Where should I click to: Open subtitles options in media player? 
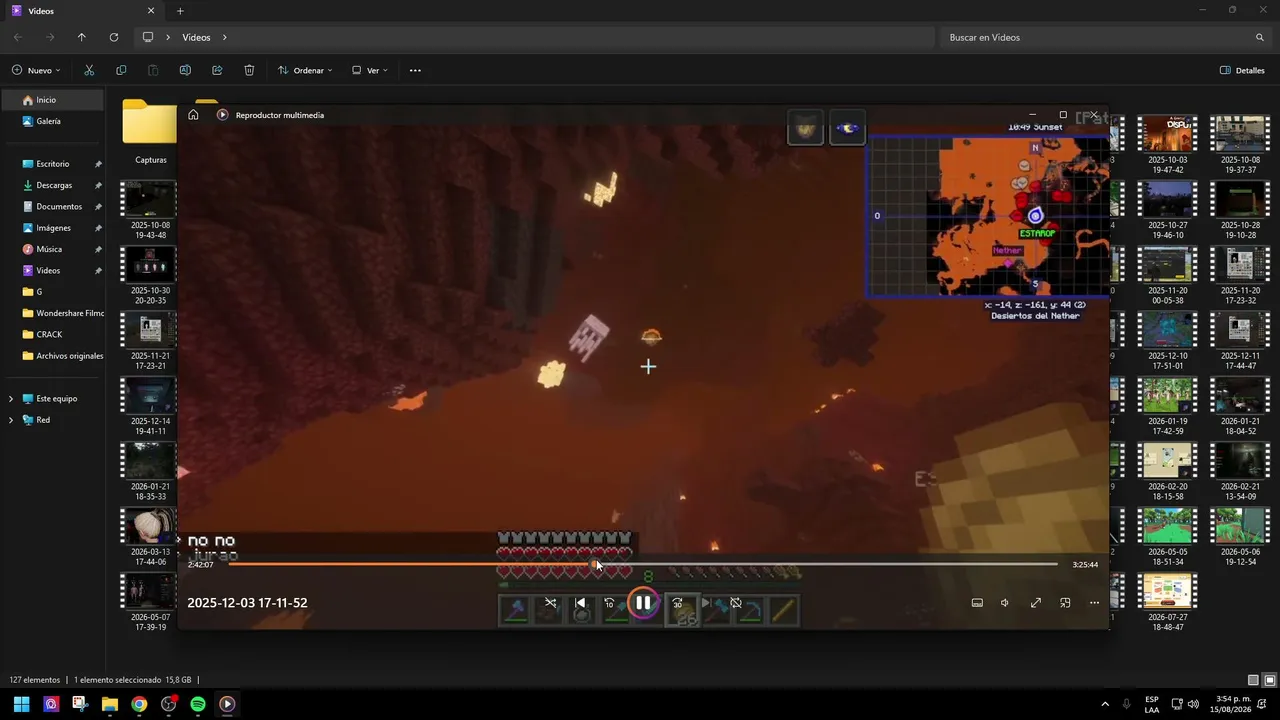[x=977, y=603]
